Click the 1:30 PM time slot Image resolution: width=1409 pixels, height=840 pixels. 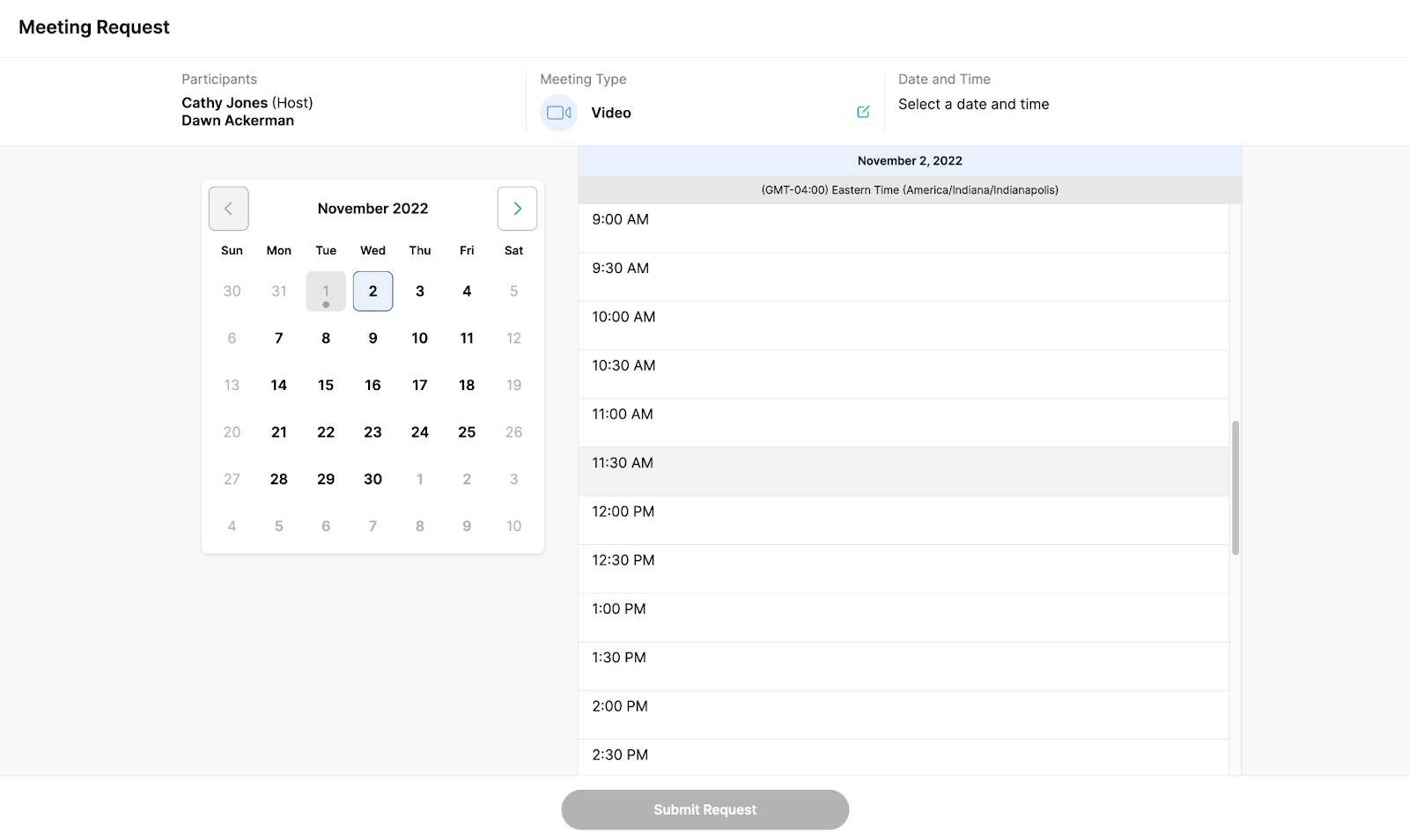(x=903, y=666)
